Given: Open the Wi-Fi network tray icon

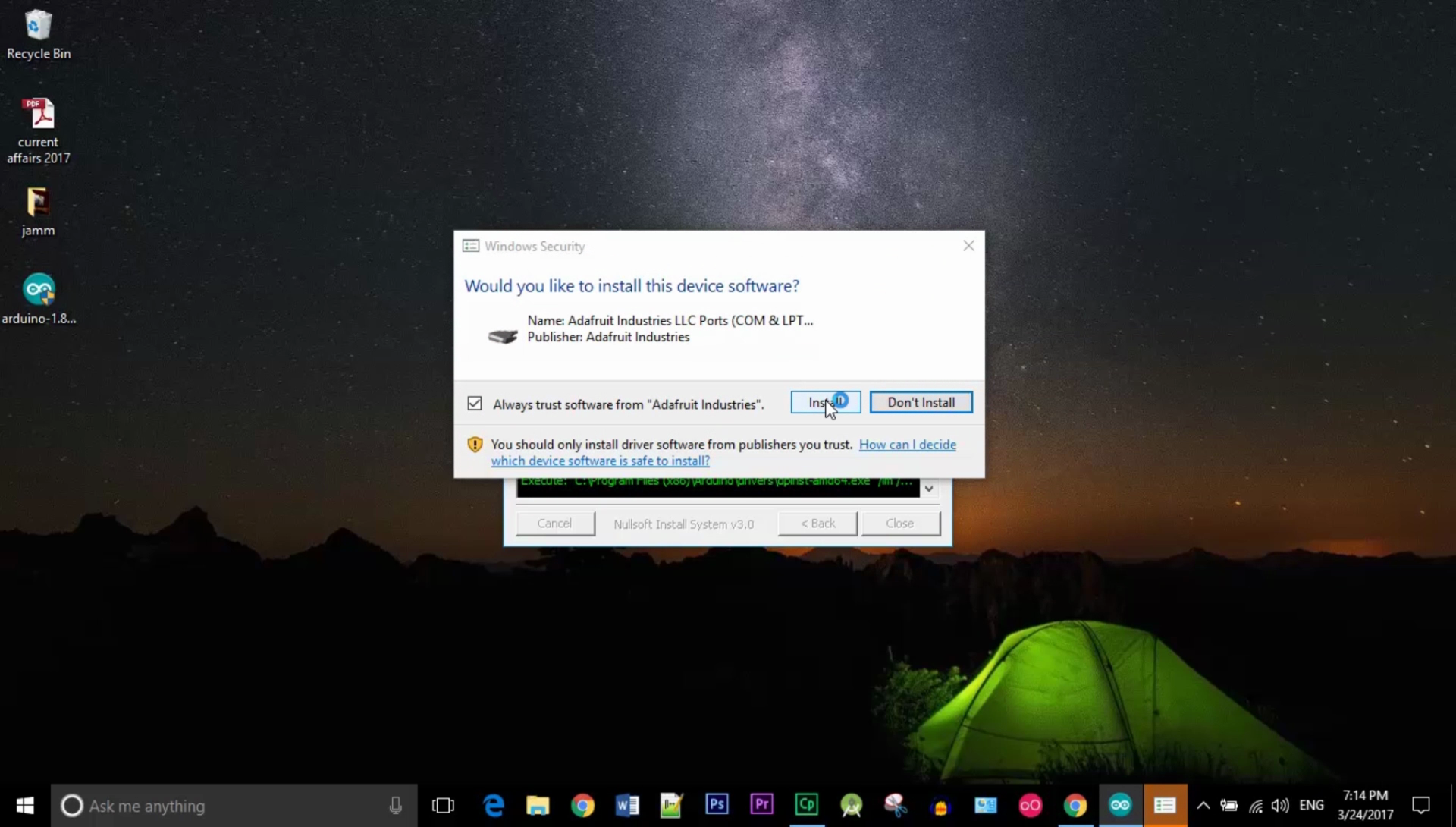Looking at the screenshot, I should click(1256, 806).
